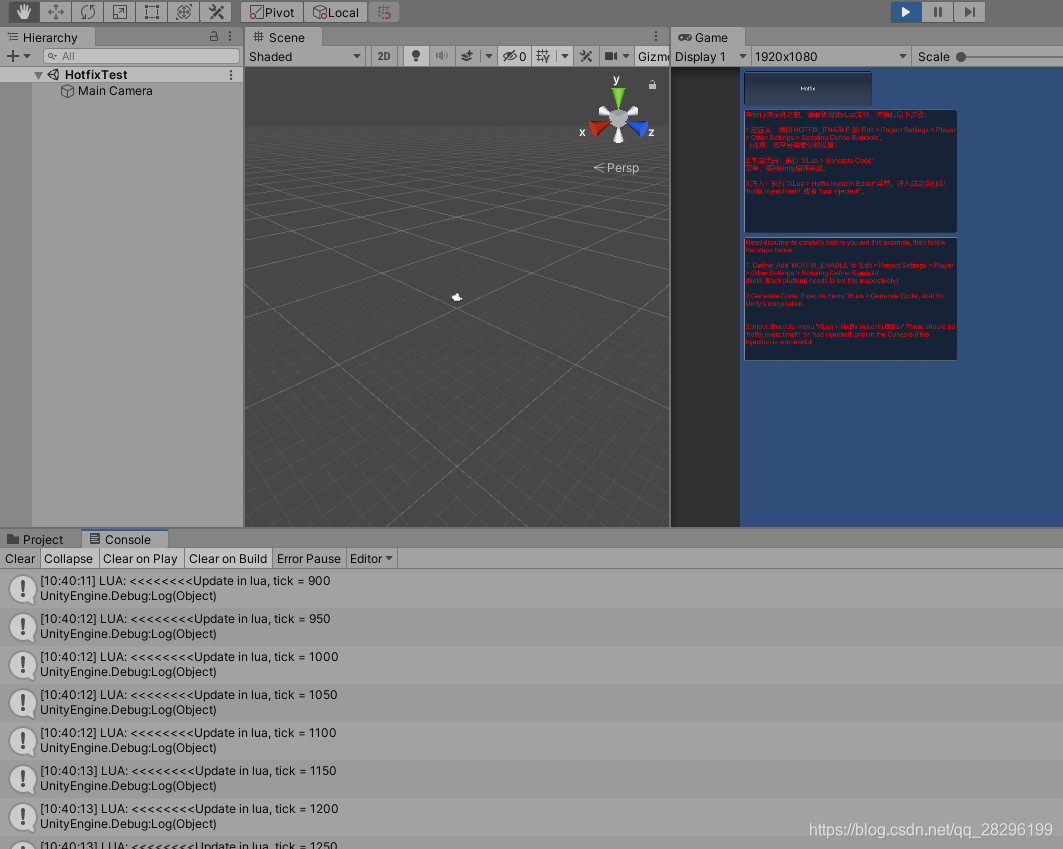Toggle hidden objects visibility counter
Screen dimensions: 1063x849
coord(514,57)
